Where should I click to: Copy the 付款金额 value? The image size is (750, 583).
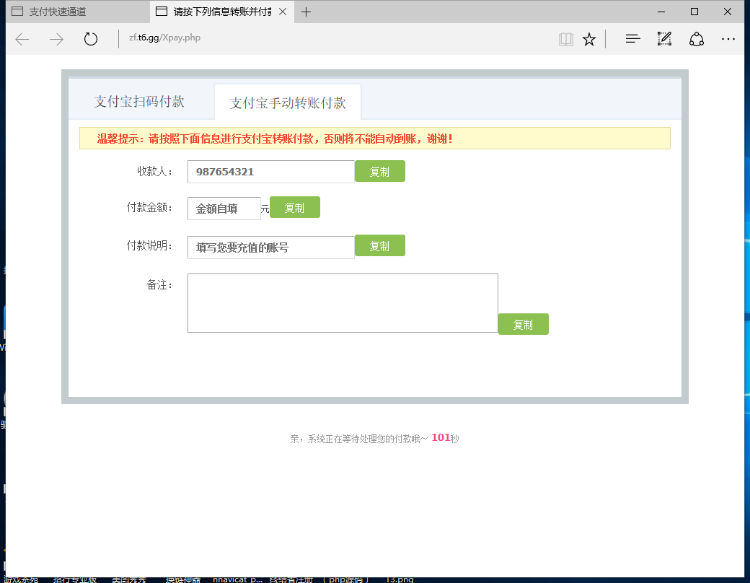point(295,207)
